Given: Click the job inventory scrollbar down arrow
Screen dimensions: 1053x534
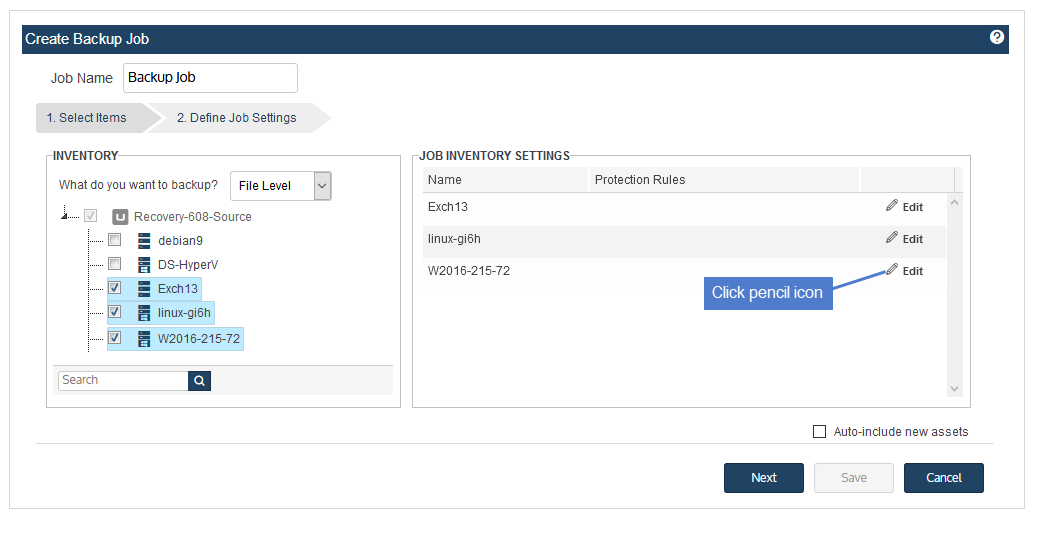Looking at the screenshot, I should pyautogui.click(x=954, y=389).
